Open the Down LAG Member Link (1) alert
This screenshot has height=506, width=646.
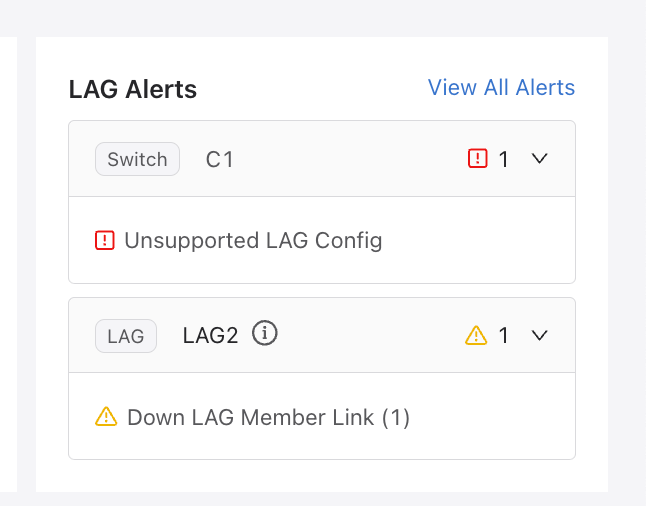268,417
